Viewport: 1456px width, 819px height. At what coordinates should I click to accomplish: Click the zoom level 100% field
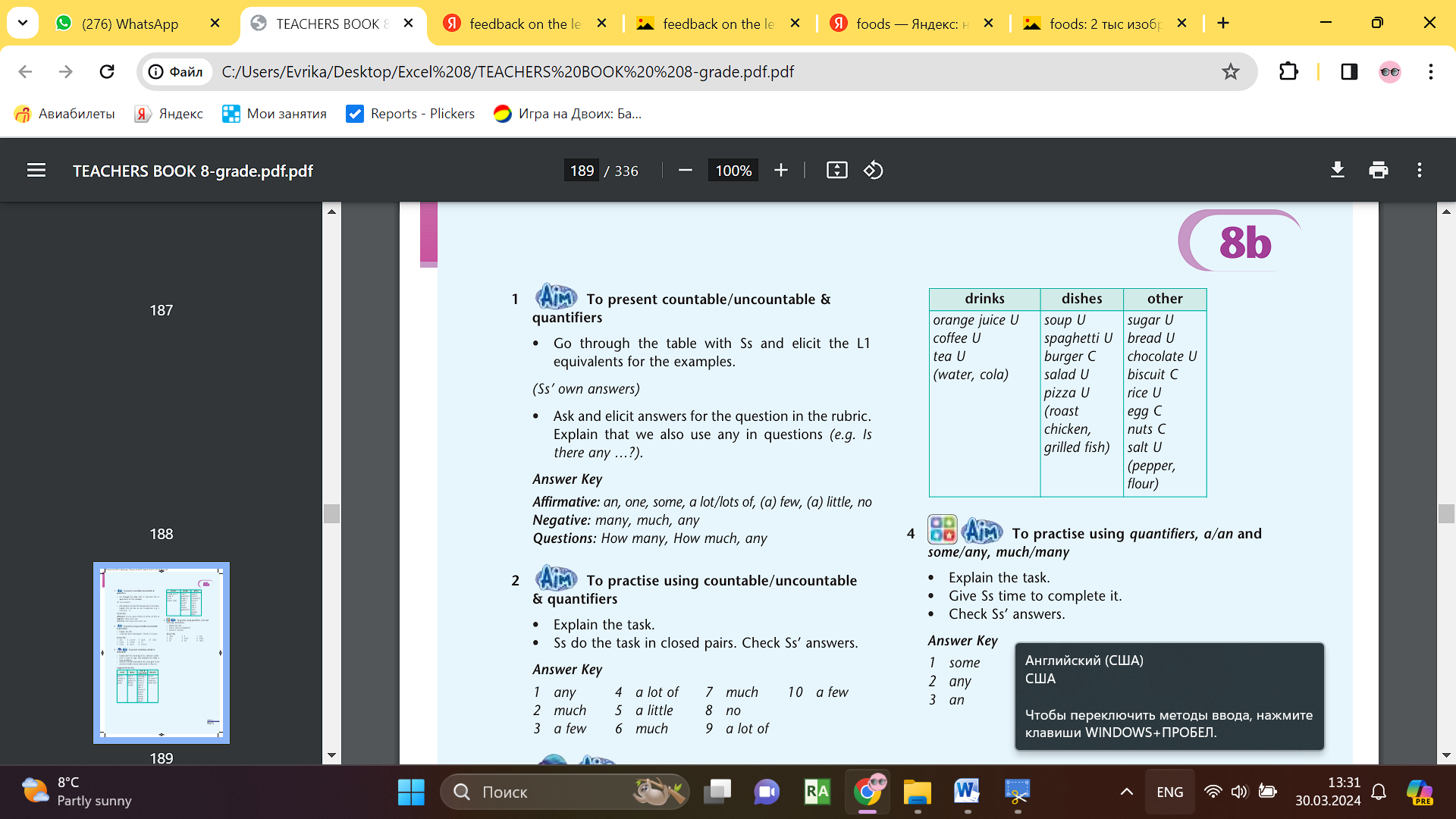point(733,171)
